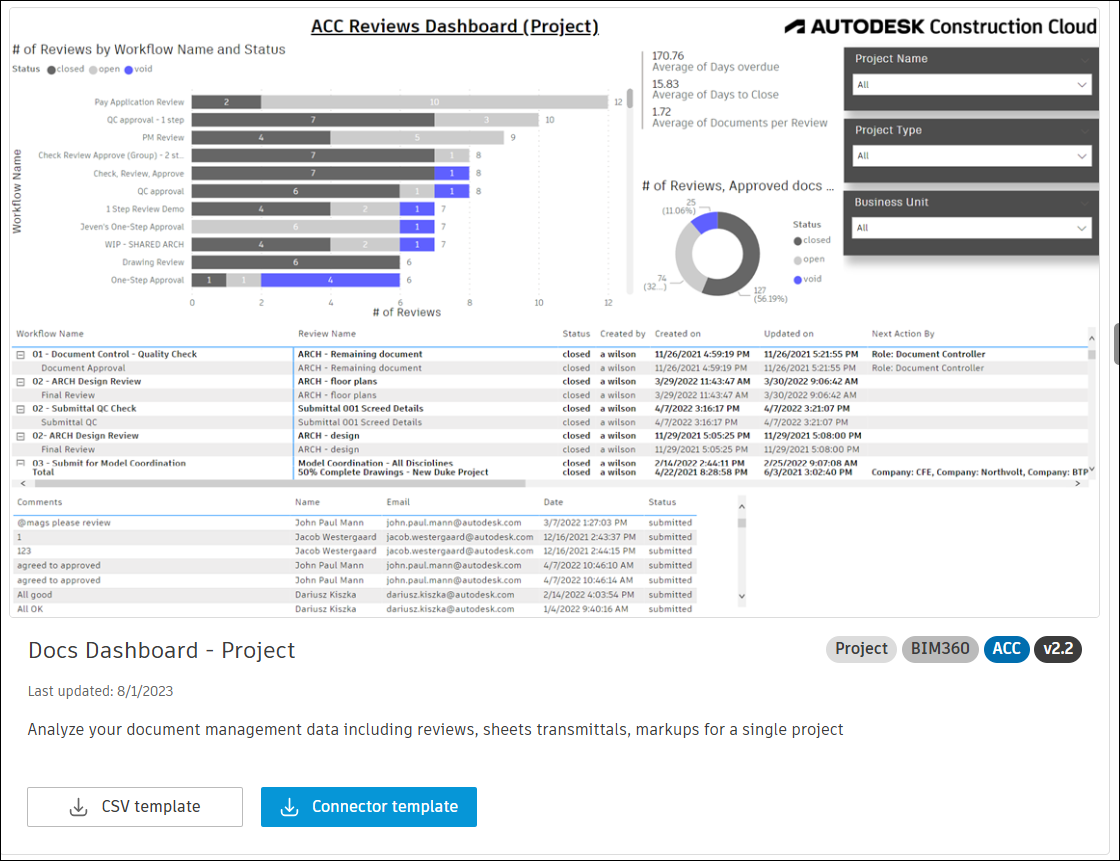Viewport: 1120px width, 861px height.
Task: Click the Updated on column header
Action: [x=788, y=334]
